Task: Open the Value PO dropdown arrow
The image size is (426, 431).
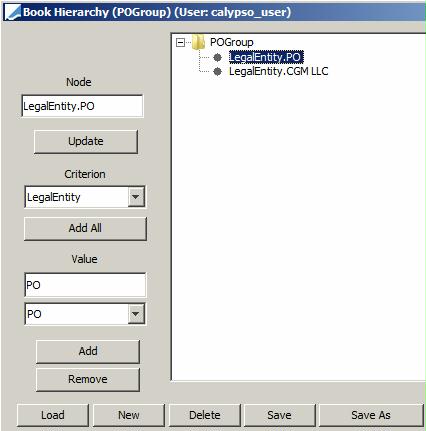Action: [136, 314]
